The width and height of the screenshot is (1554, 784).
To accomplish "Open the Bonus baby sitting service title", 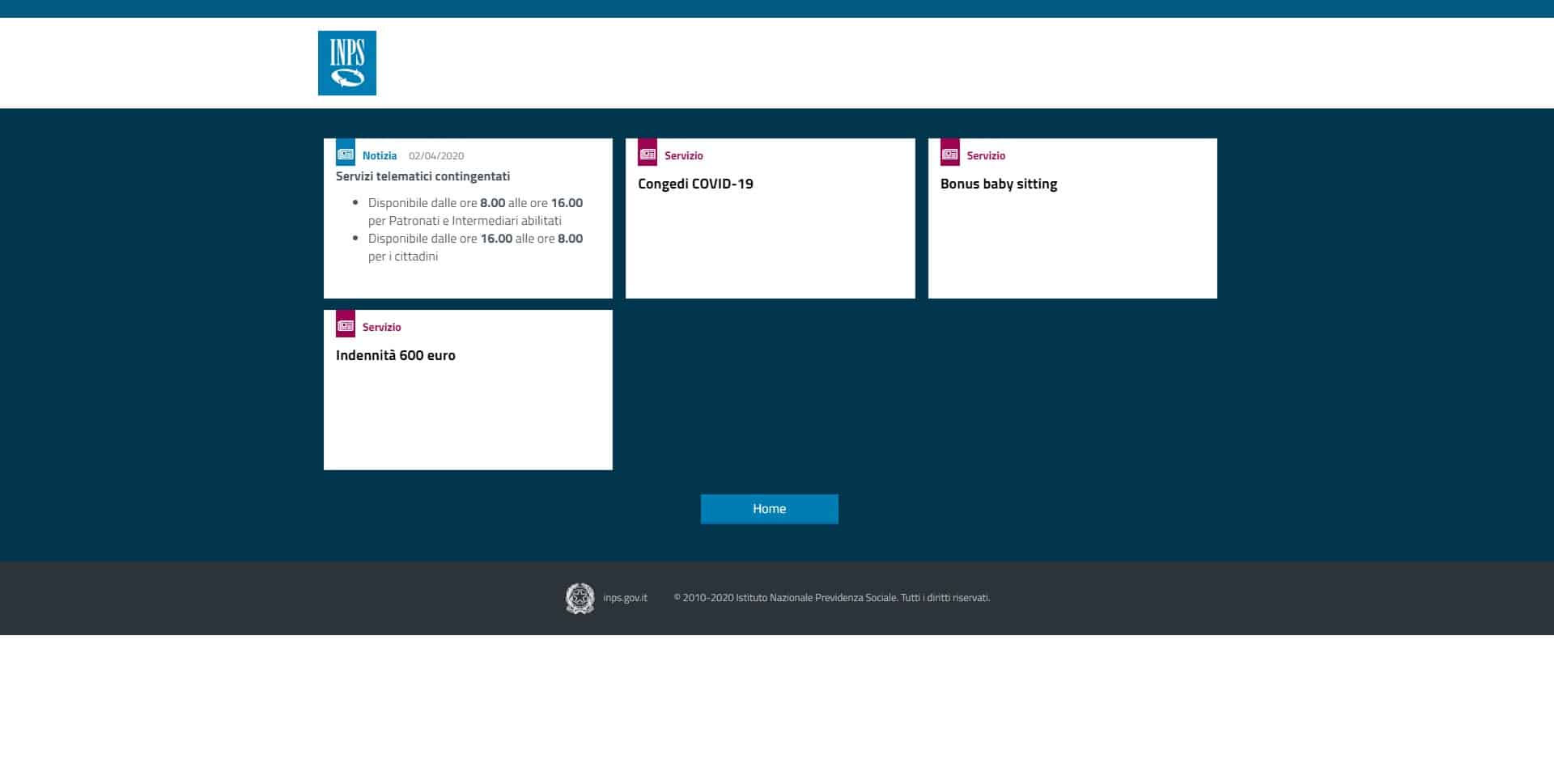I will [x=998, y=184].
